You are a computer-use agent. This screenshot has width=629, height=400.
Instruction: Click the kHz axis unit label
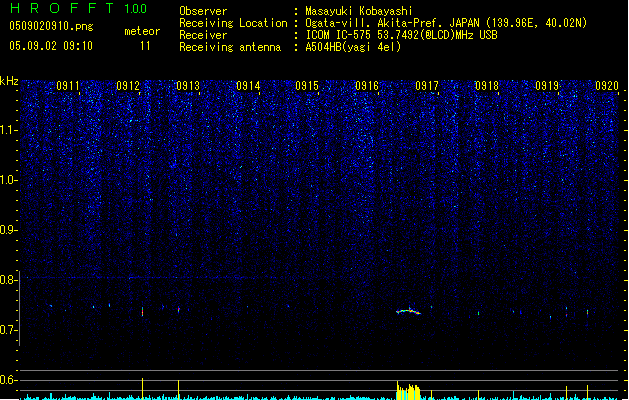pyautogui.click(x=9, y=81)
